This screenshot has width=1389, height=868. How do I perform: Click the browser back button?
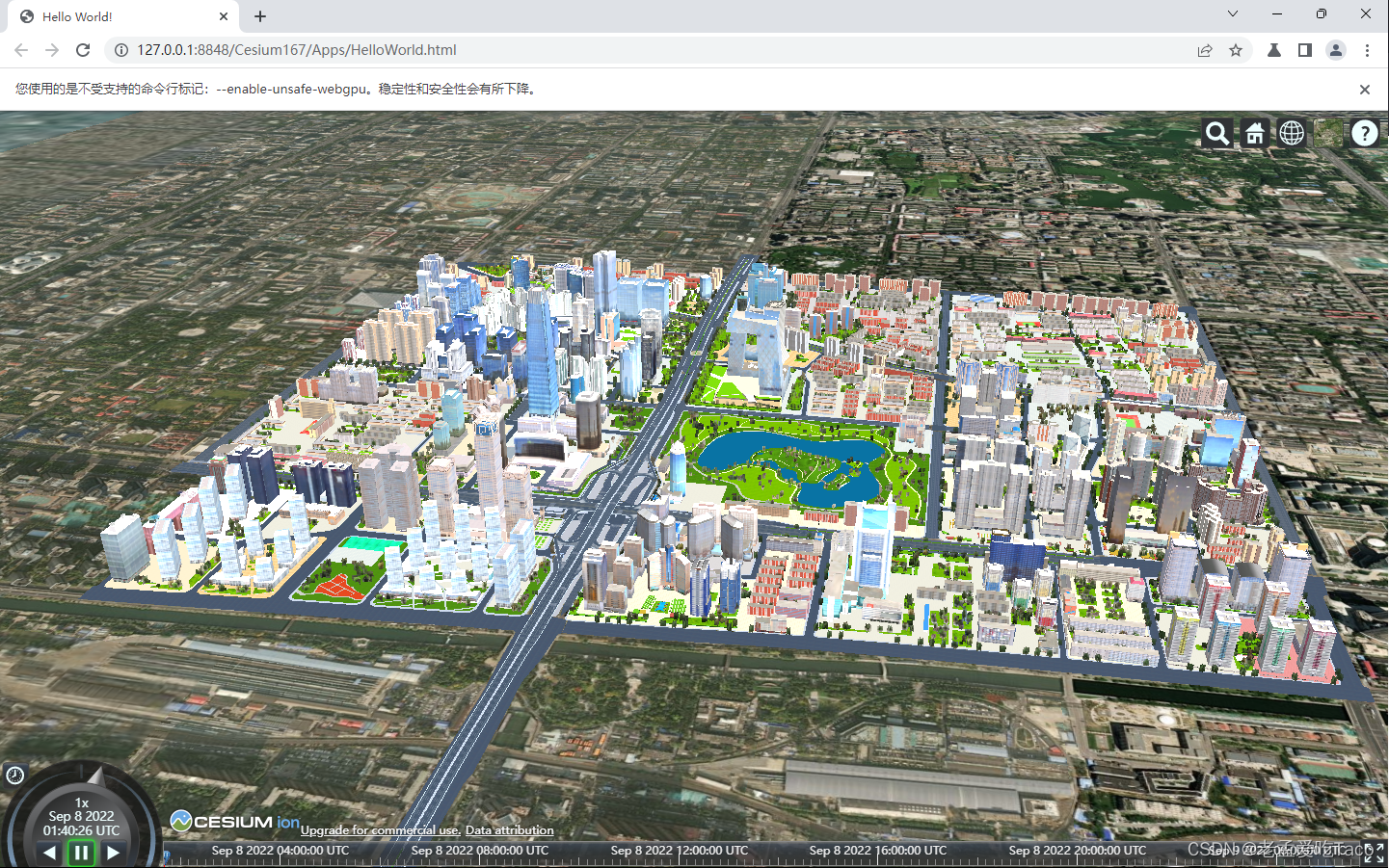pos(21,50)
